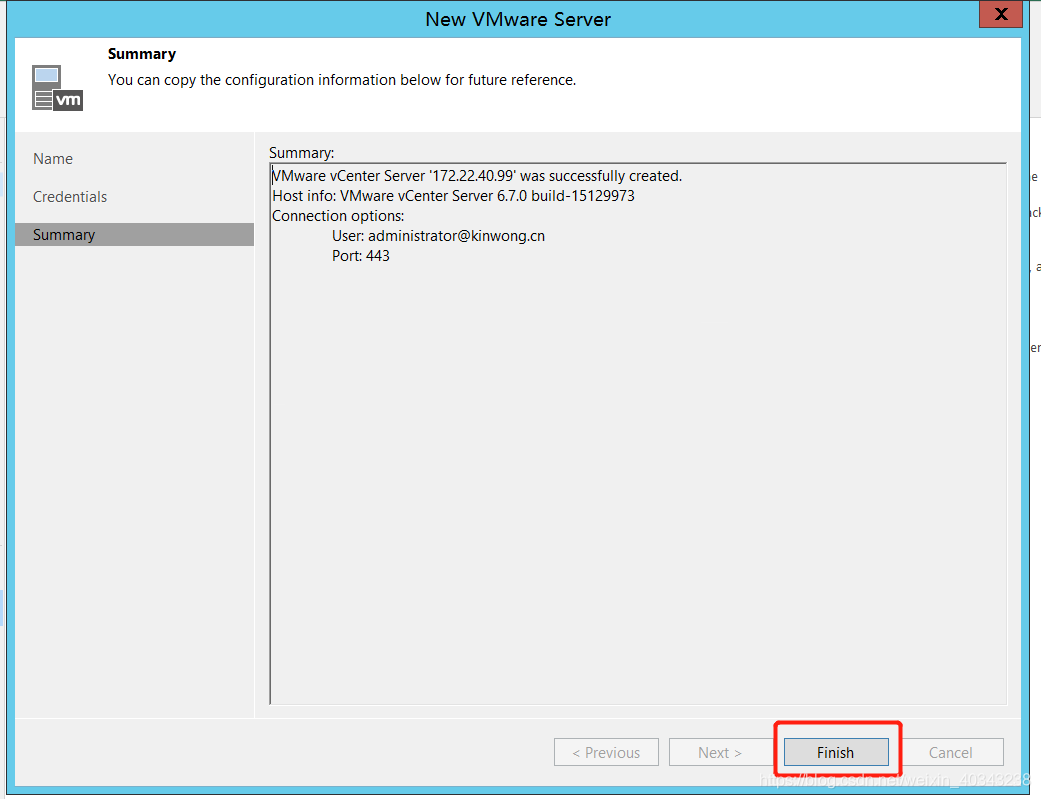Click the VMware server vm icon

(57, 88)
